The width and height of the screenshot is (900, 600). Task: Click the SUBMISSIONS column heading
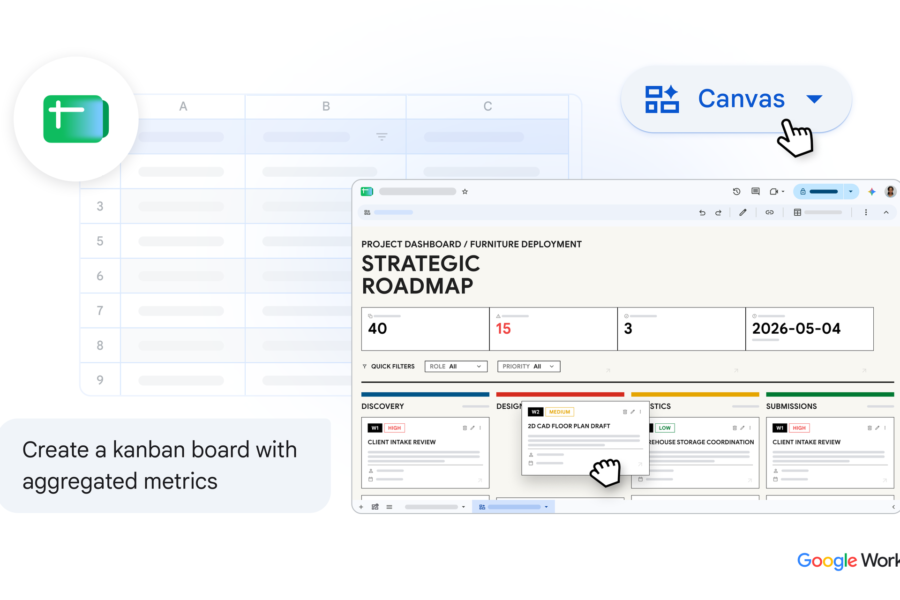point(791,406)
